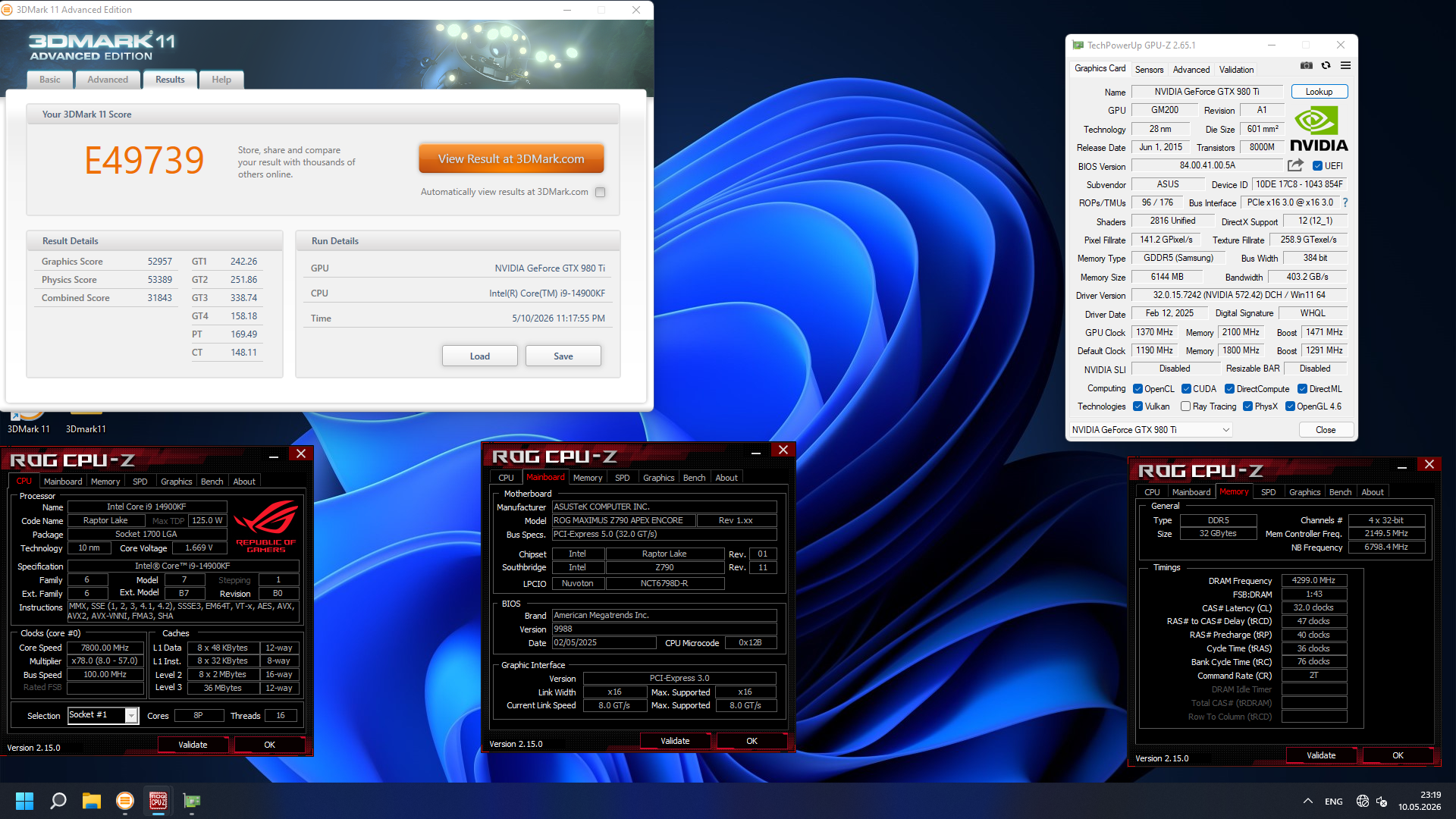Switch to 3DMark Advanced tab
The width and height of the screenshot is (1456, 819).
click(x=108, y=80)
